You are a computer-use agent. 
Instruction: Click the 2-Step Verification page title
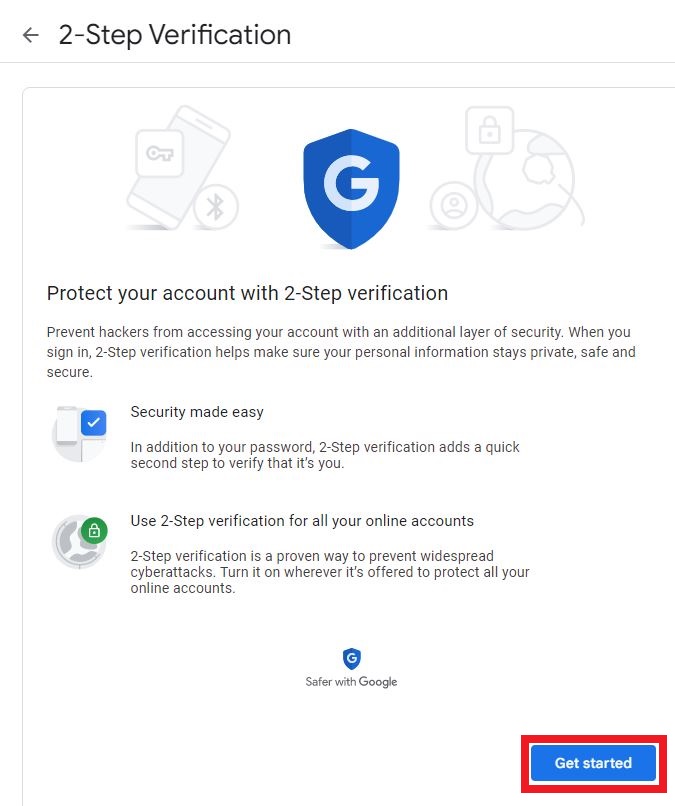pyautogui.click(x=175, y=35)
